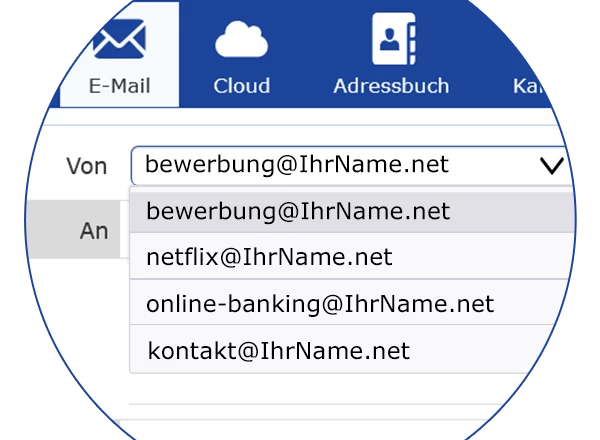Select the Cloud tab label
The image size is (600, 440).
(x=241, y=86)
